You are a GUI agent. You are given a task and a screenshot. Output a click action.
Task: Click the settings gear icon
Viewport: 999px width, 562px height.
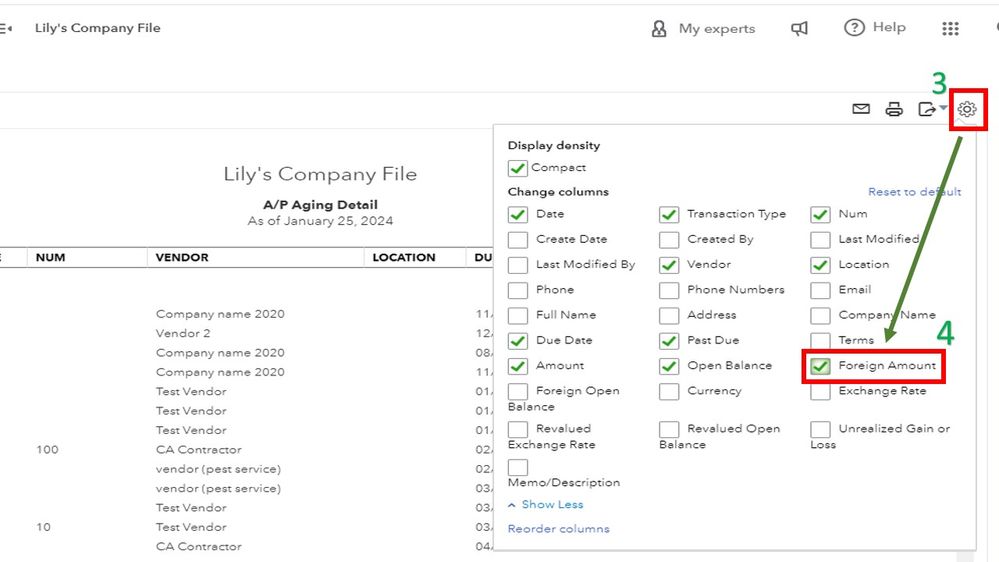967,109
